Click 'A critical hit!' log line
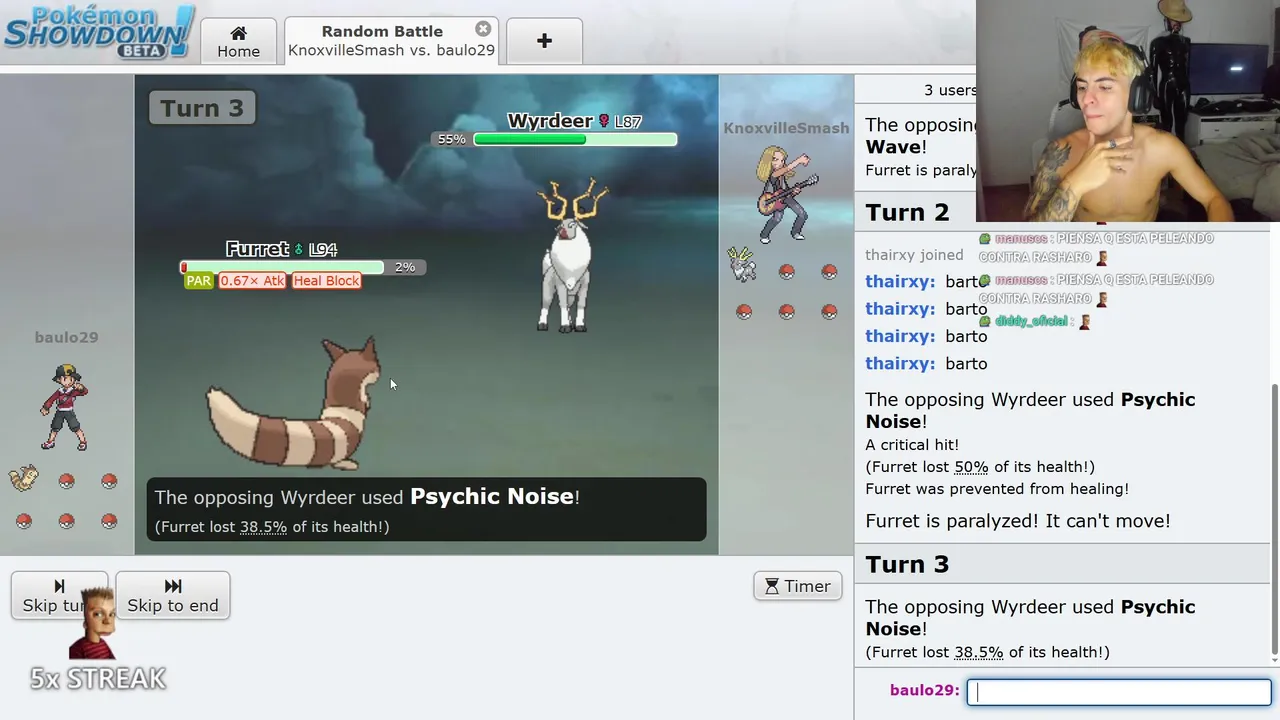The height and width of the screenshot is (720, 1280). pos(911,445)
